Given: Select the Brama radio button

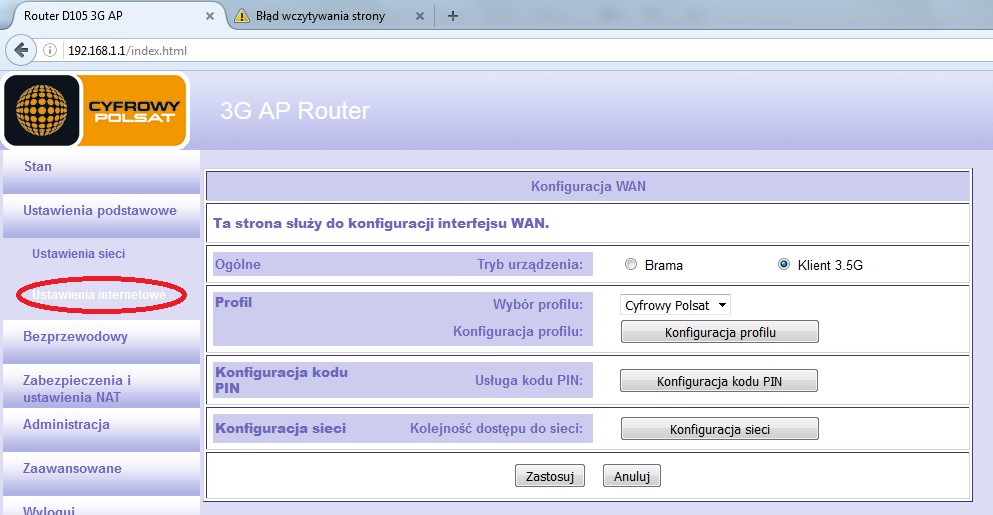Looking at the screenshot, I should pyautogui.click(x=630, y=265).
